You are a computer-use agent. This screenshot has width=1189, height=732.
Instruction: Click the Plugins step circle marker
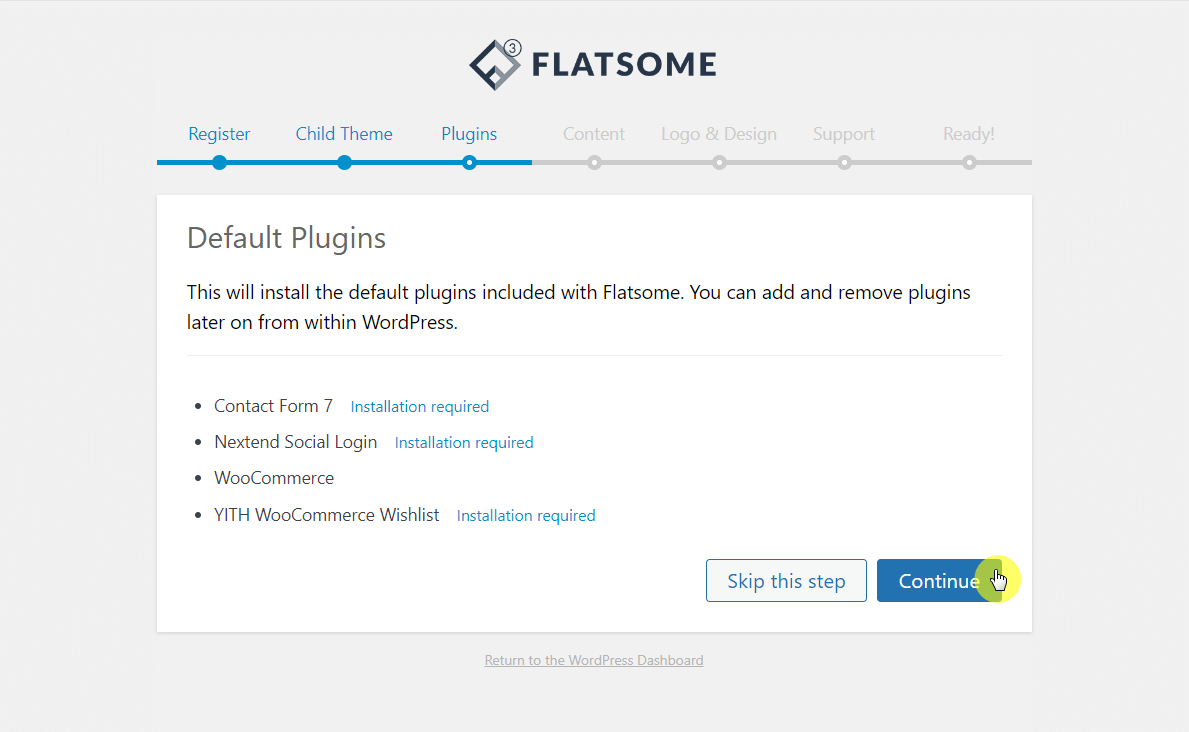(x=469, y=162)
